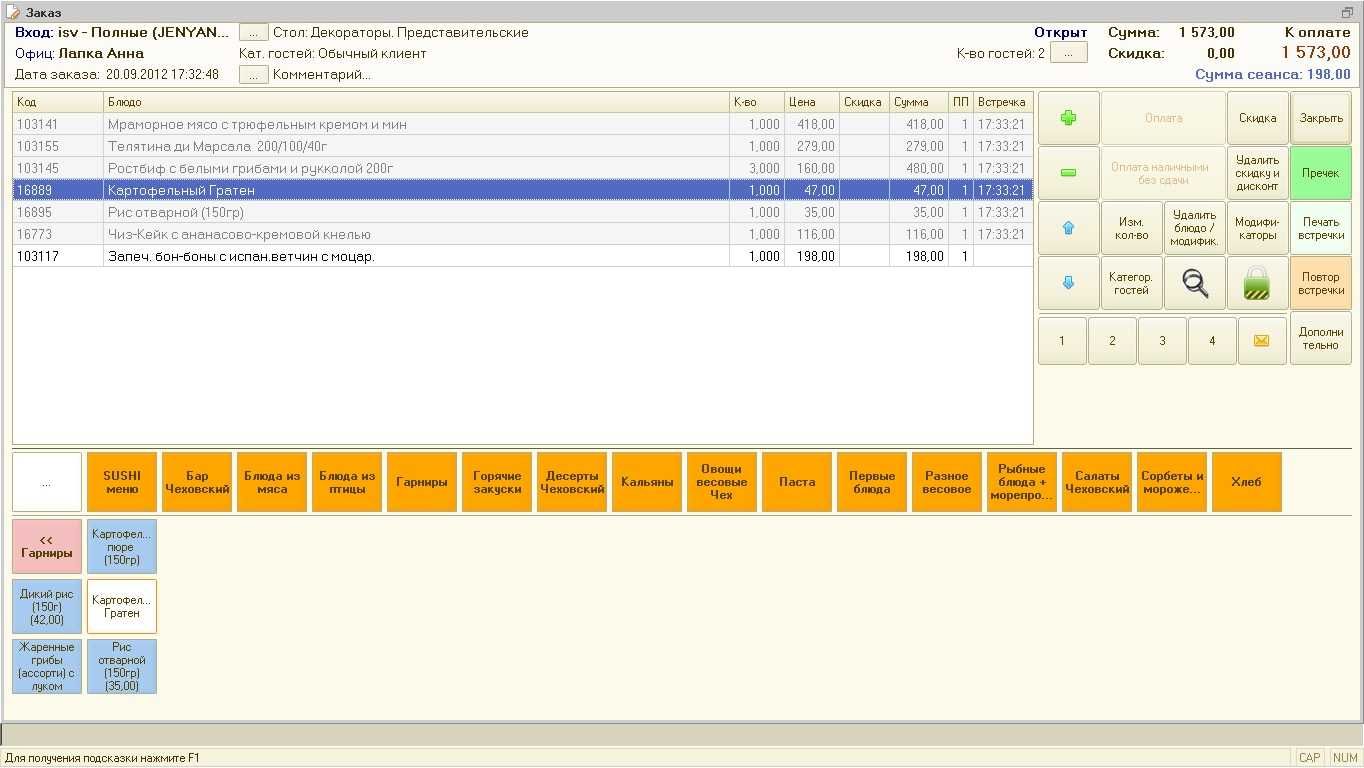Click the Закрыть button
This screenshot has height=768, width=1364.
click(1321, 118)
